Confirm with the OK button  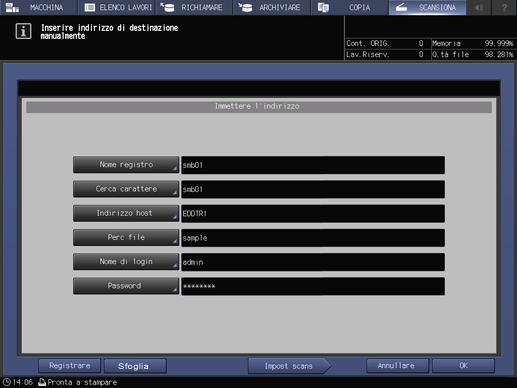(x=463, y=366)
